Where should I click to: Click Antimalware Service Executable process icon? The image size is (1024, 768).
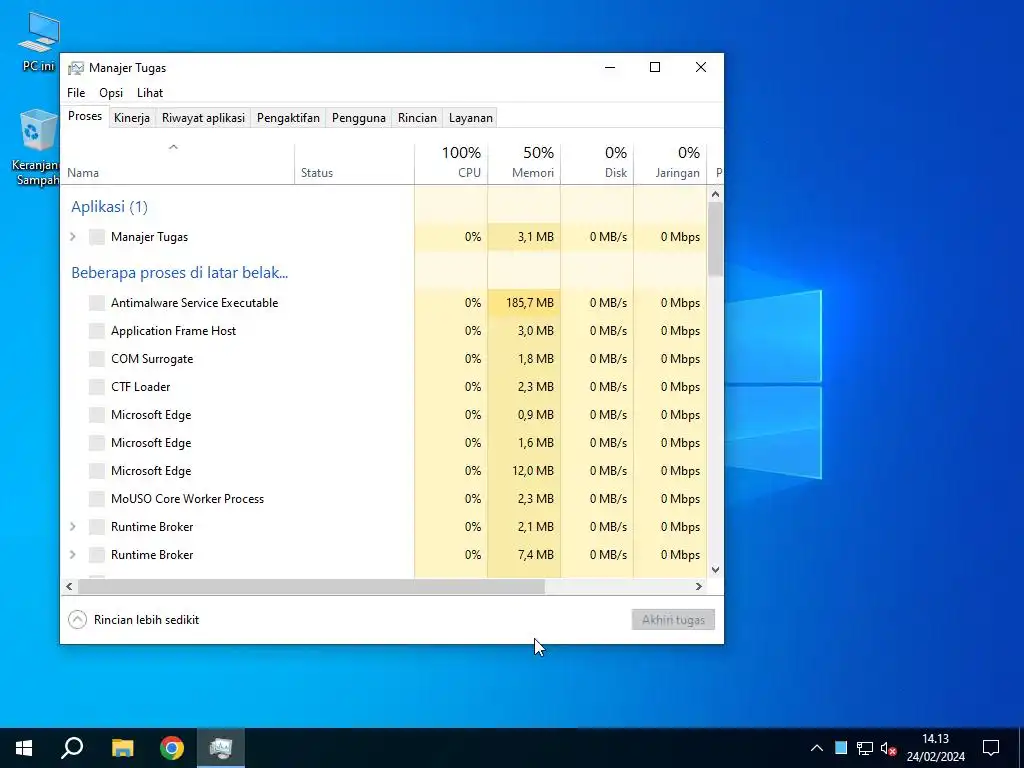[97, 303]
